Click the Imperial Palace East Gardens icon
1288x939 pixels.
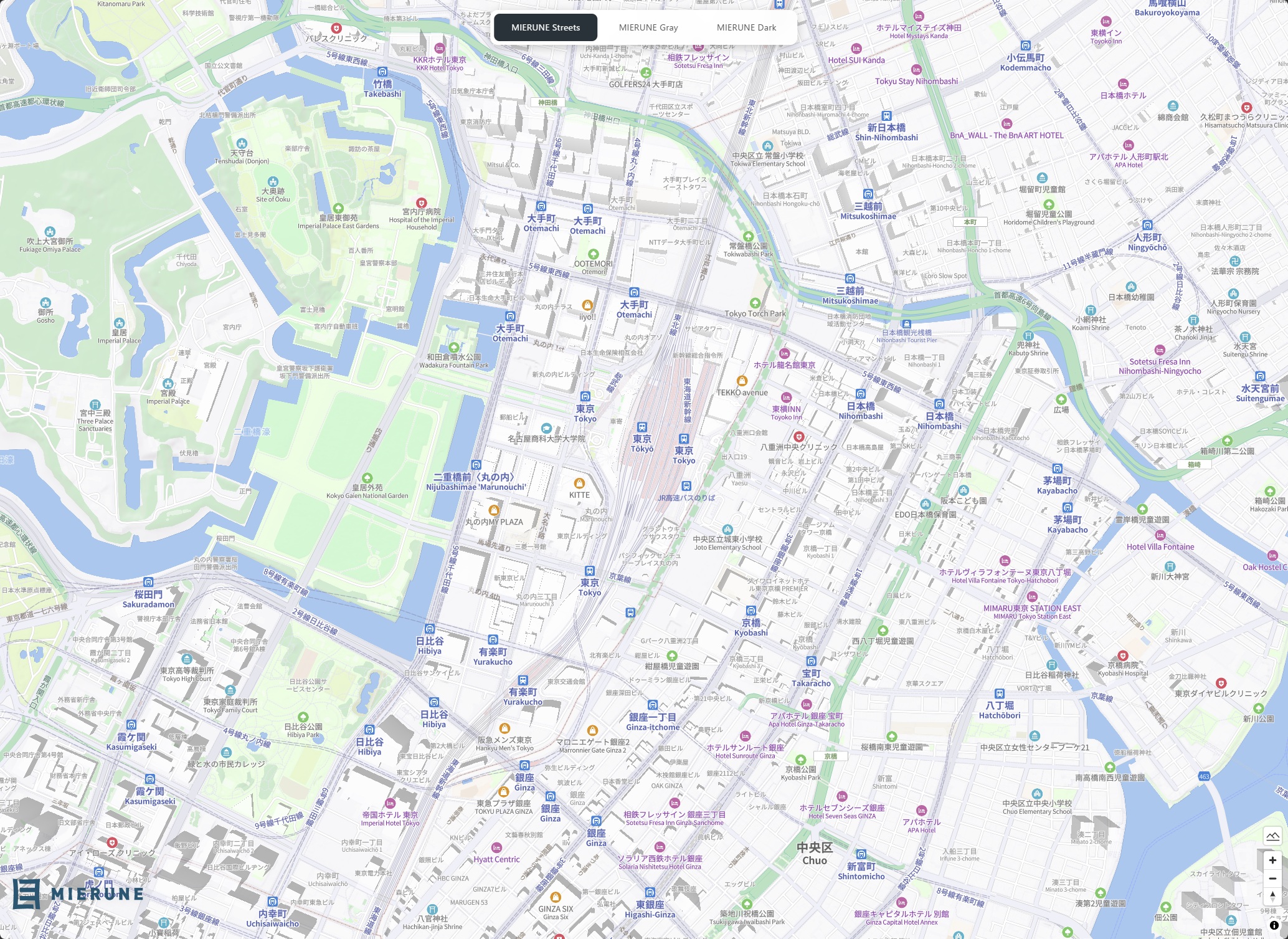click(x=338, y=208)
